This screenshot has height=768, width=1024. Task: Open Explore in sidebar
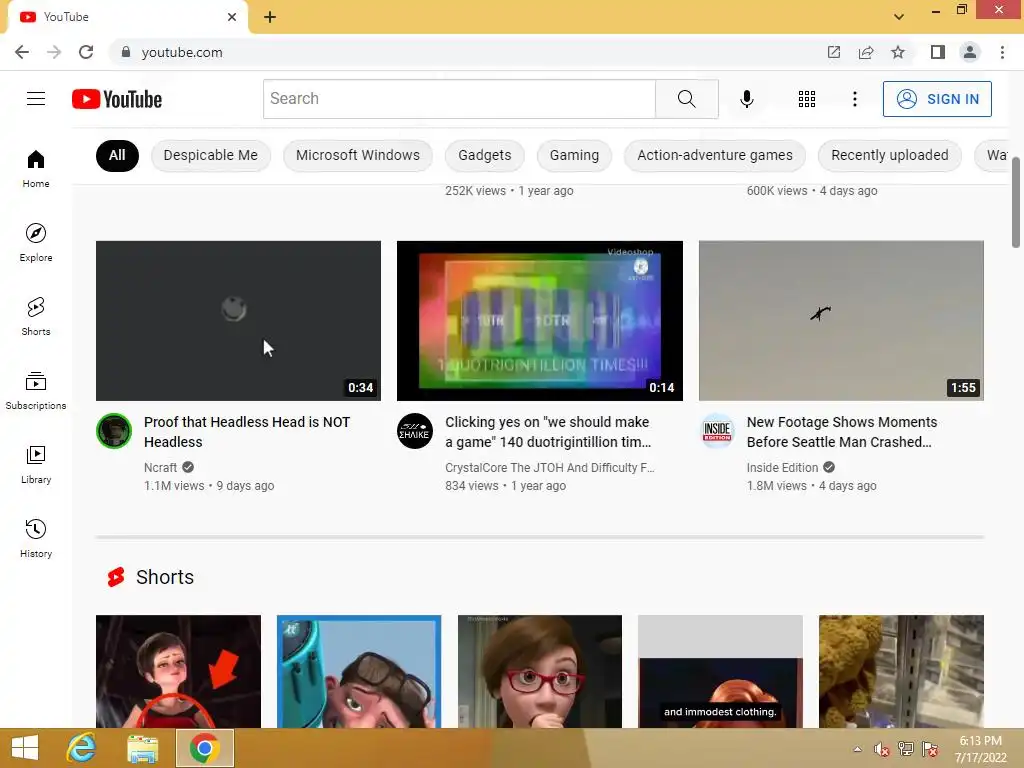(x=36, y=242)
